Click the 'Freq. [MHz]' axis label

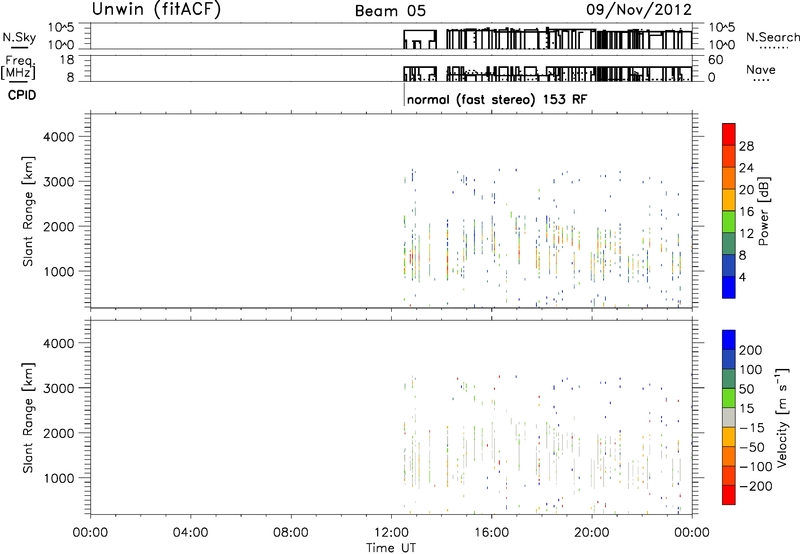coord(18,68)
